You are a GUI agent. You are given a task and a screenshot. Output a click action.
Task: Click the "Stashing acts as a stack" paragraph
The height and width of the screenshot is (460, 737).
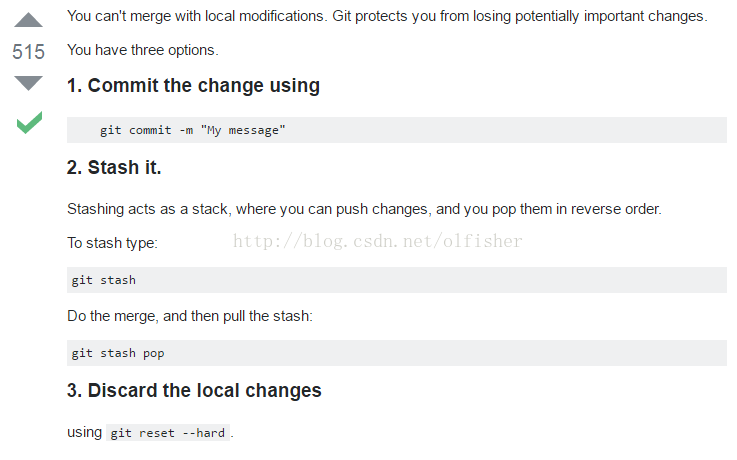click(364, 209)
